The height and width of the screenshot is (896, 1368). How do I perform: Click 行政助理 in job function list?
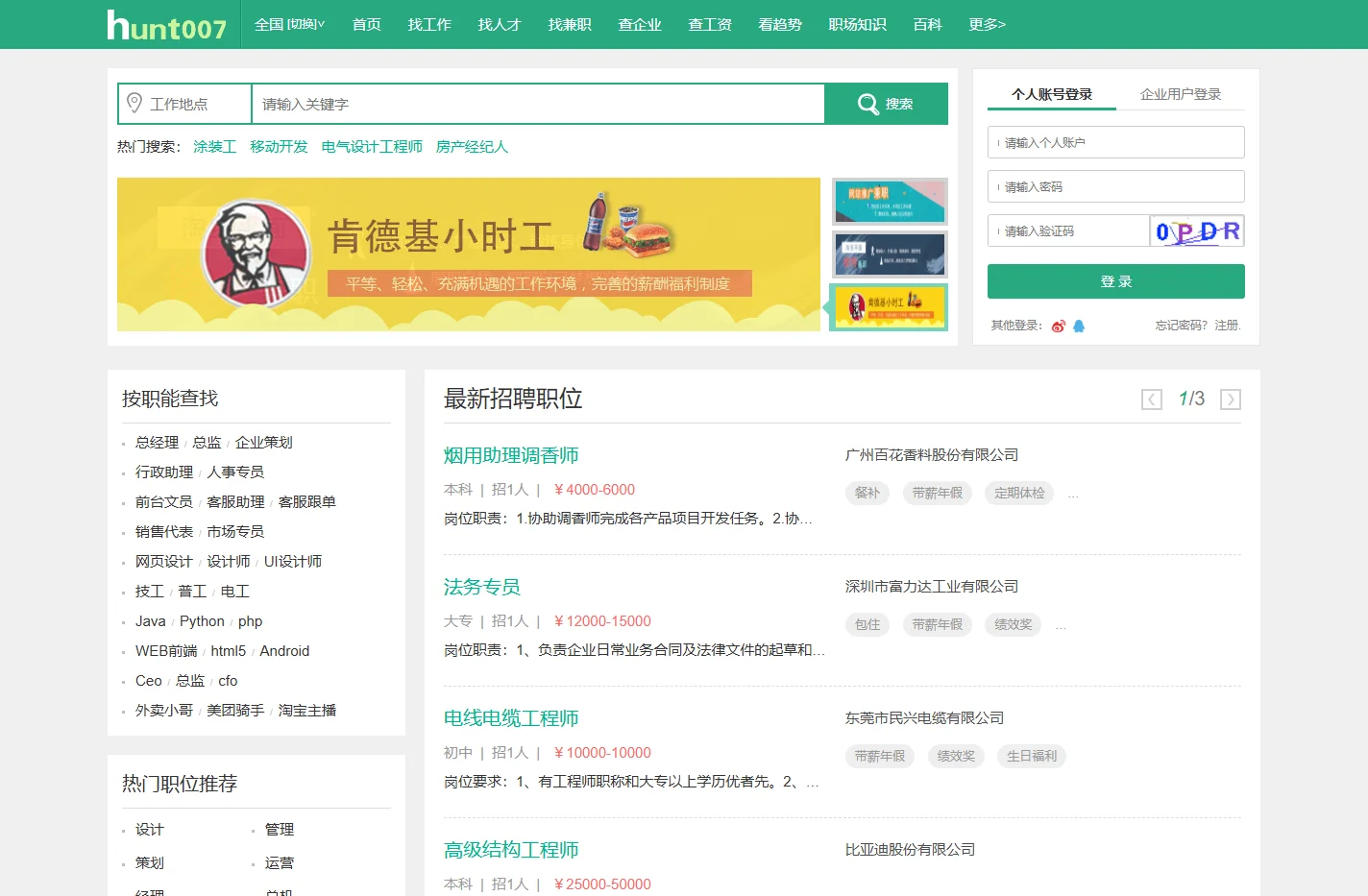click(x=164, y=472)
